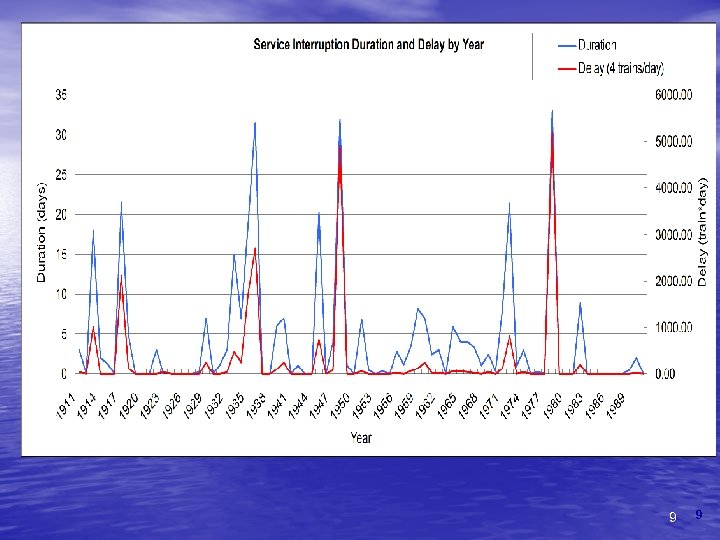Click the red Delay legend line marker
The height and width of the screenshot is (540, 720).
point(567,69)
